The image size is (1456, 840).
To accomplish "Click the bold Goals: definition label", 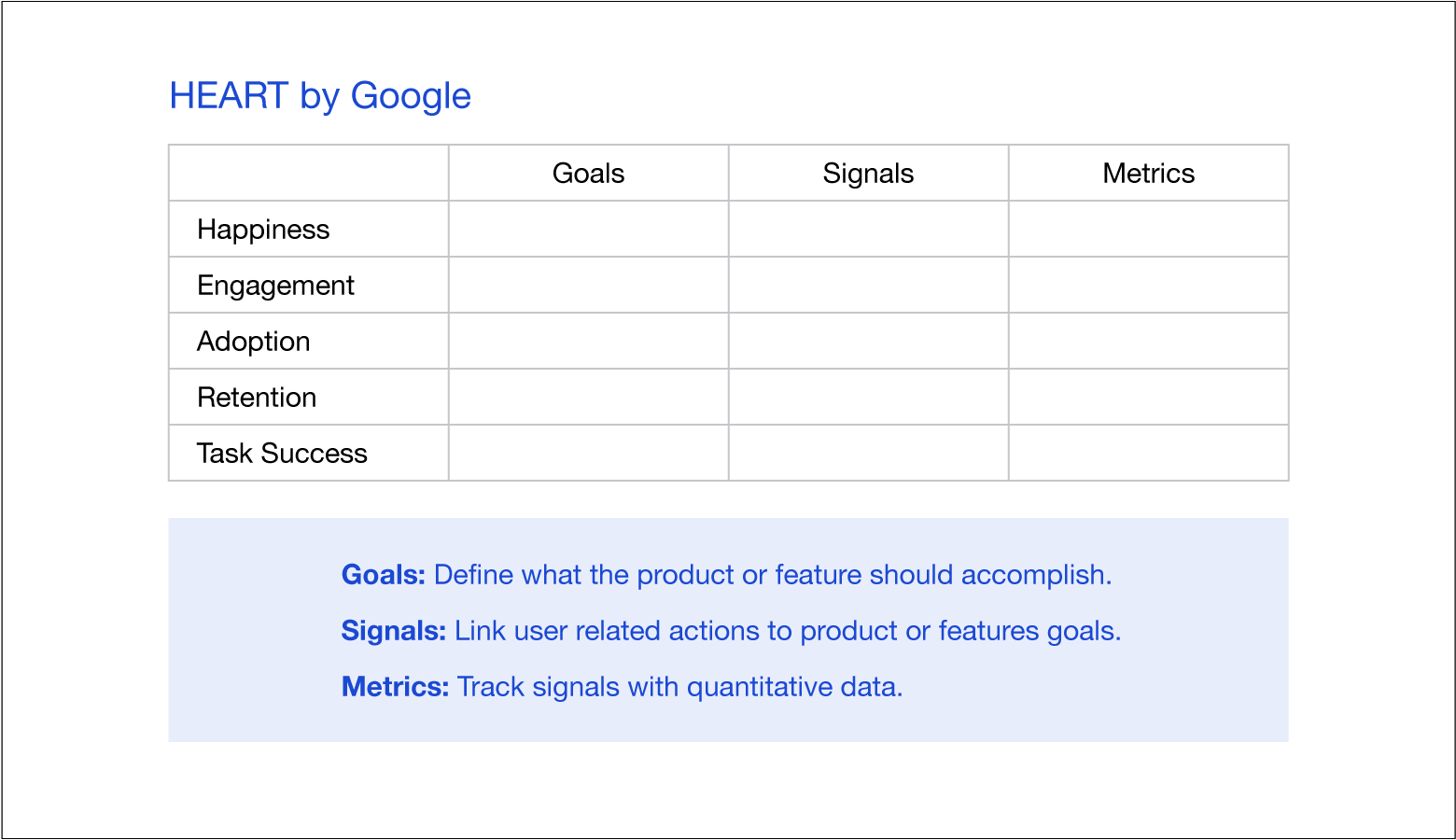I will tap(384, 575).
